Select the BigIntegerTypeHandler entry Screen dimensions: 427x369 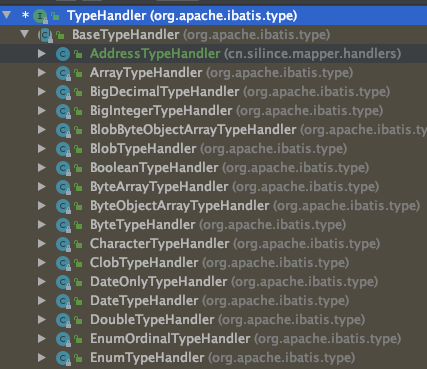pos(213,111)
